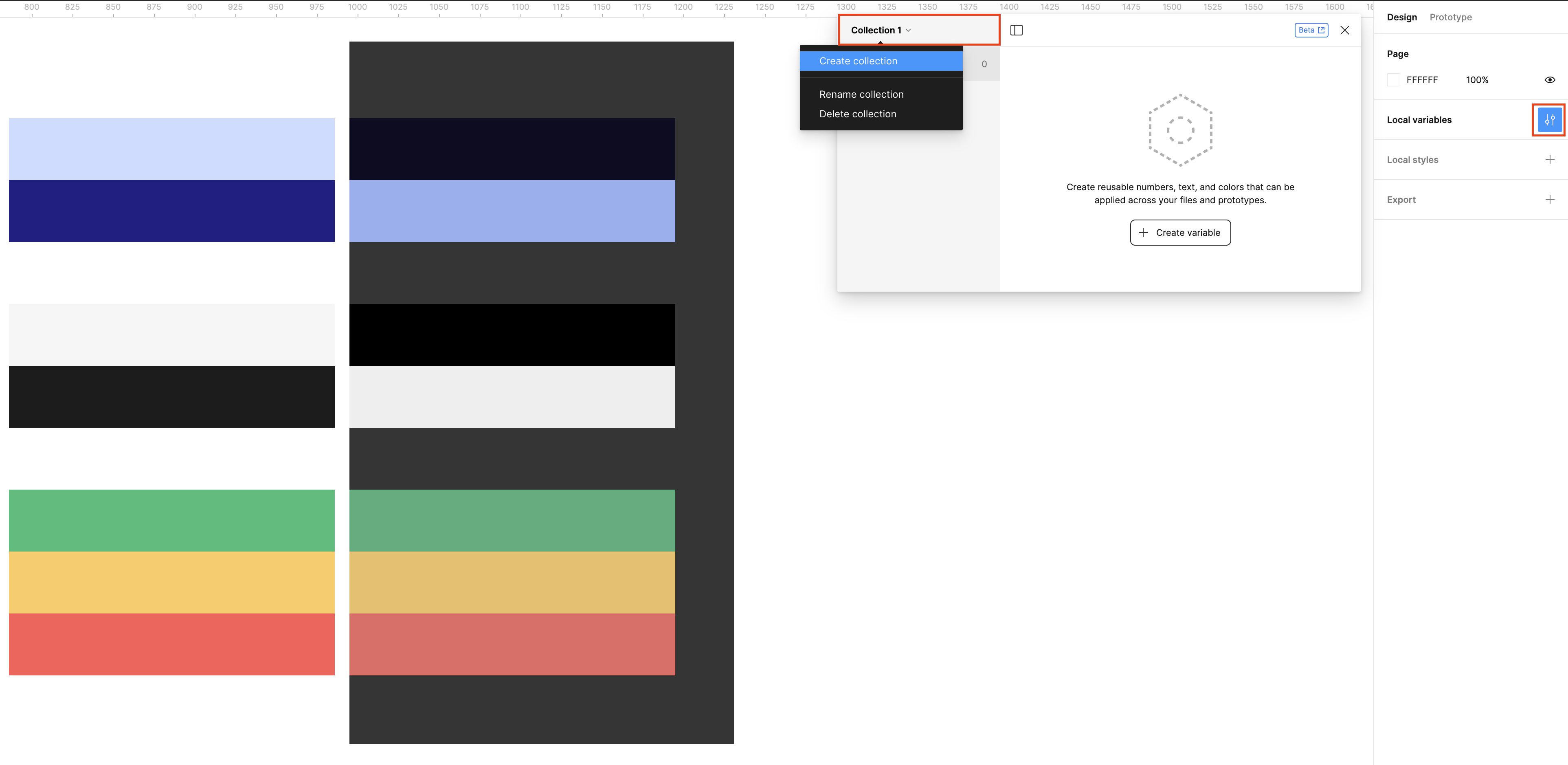Click the Beta external link badge

[x=1311, y=31]
